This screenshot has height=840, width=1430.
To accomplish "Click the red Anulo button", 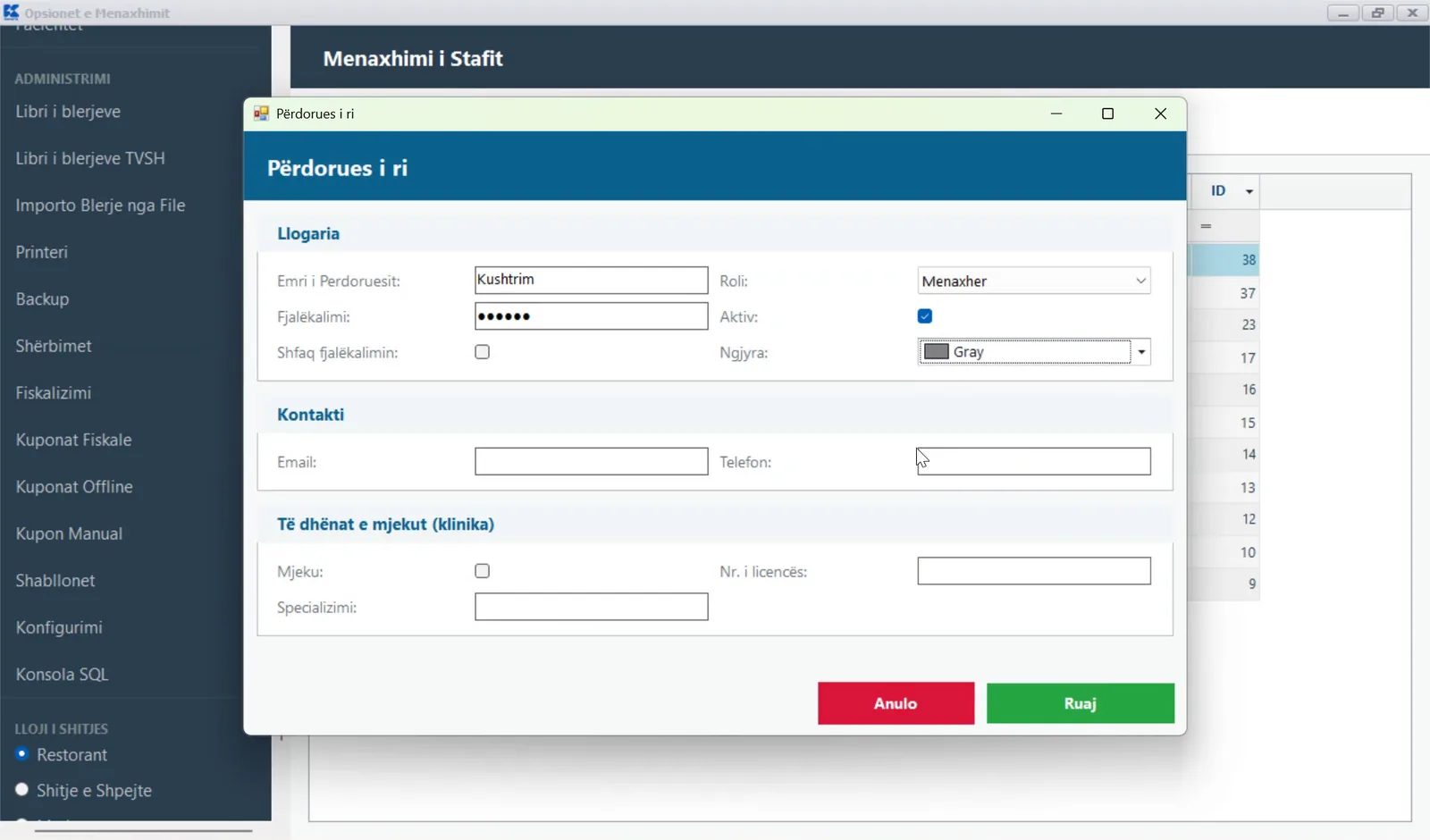I will coord(896,703).
